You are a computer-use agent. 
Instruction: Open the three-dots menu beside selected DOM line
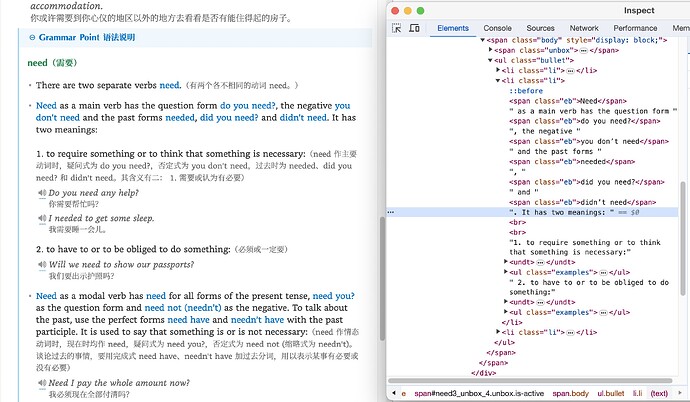[391, 212]
